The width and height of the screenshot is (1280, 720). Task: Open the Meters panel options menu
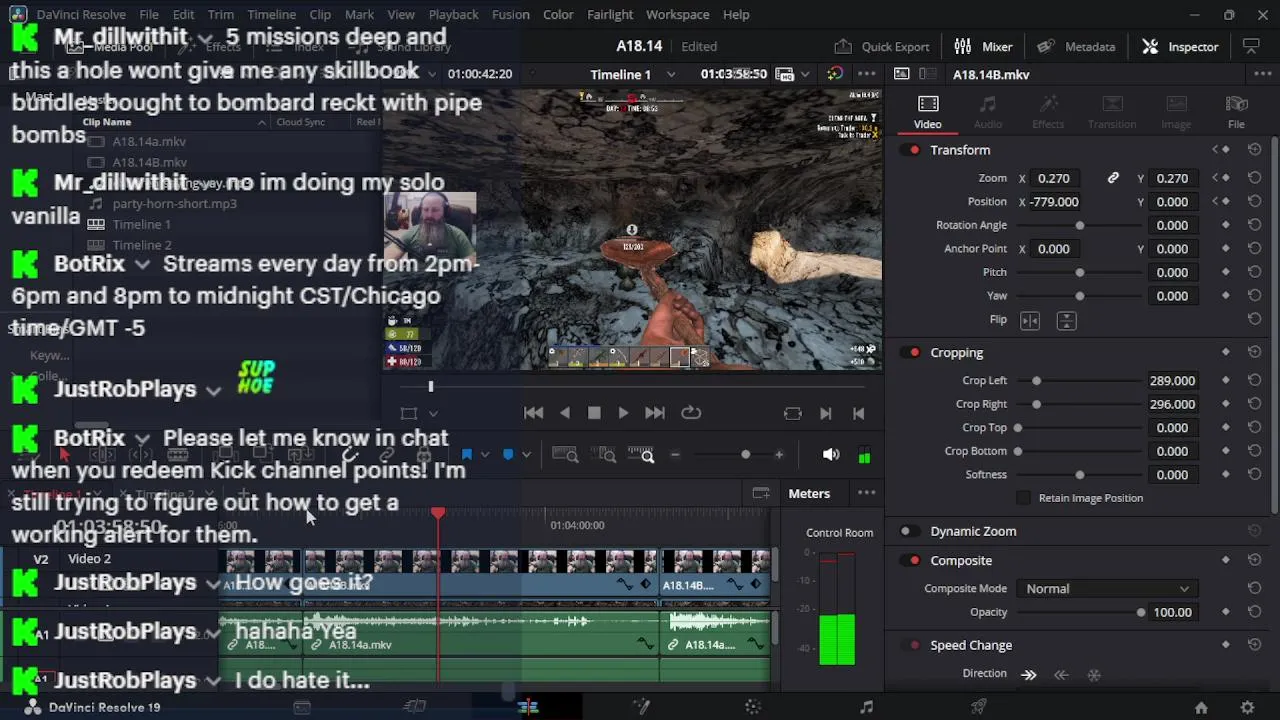866,493
